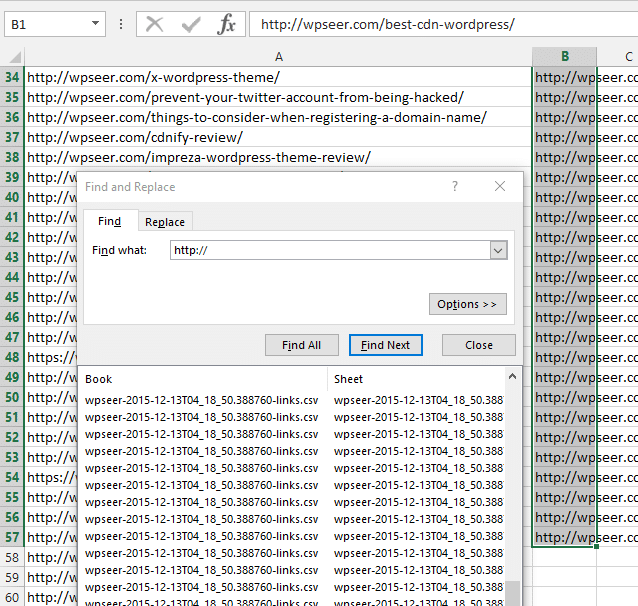Switch to the Find tab
The width and height of the screenshot is (638, 606).
click(x=109, y=221)
